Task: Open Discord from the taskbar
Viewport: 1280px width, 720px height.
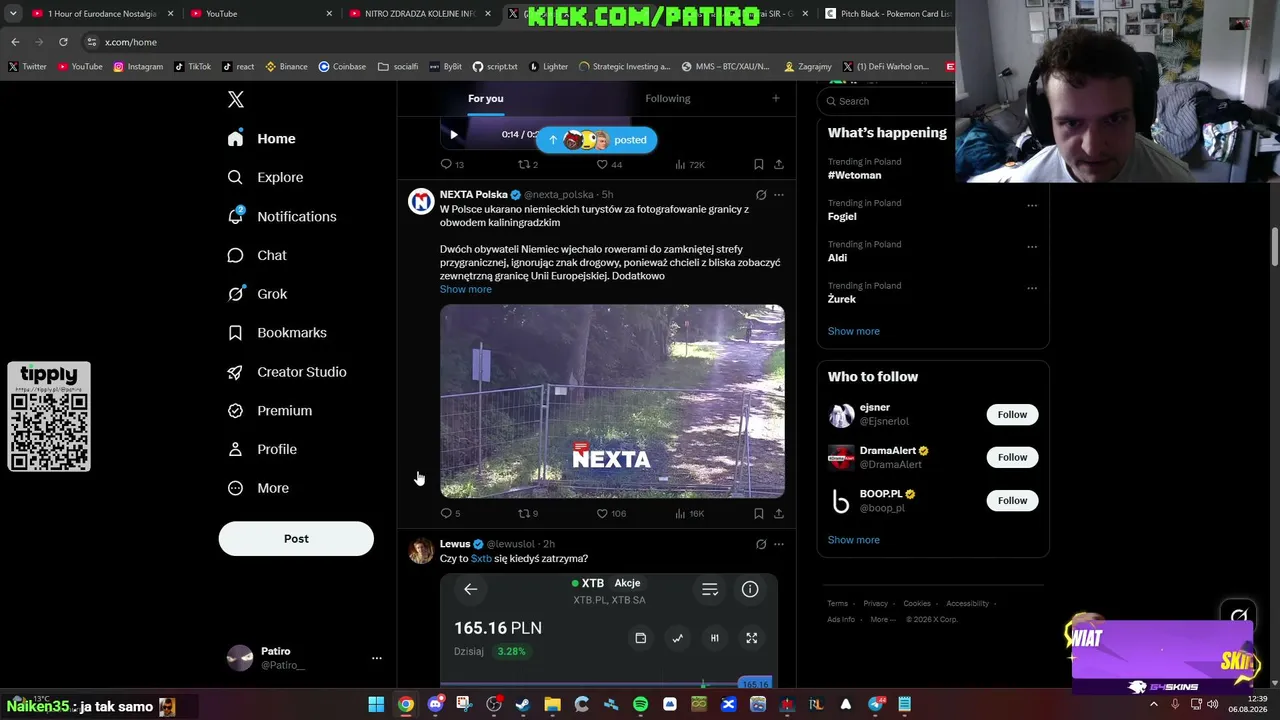Action: (435, 705)
